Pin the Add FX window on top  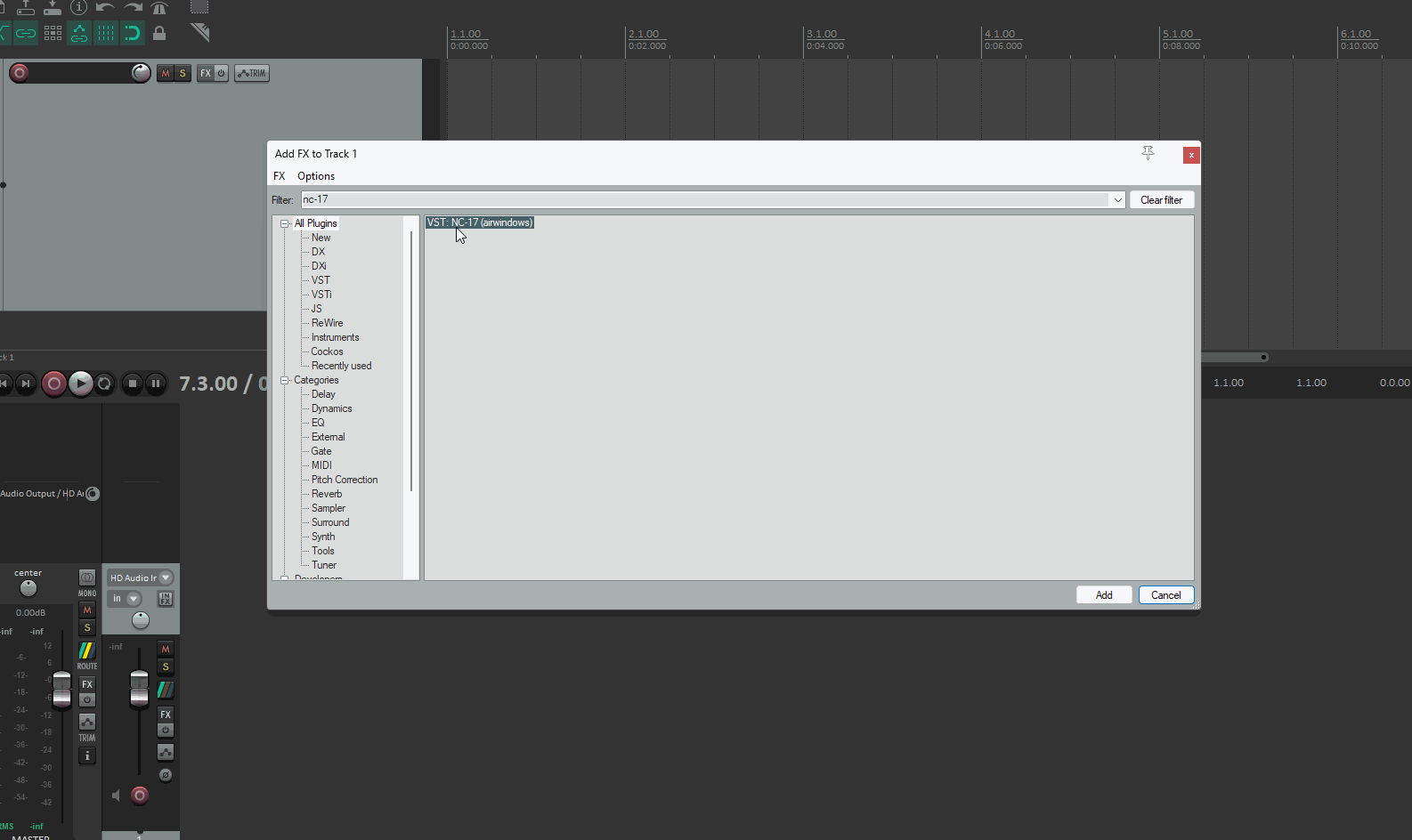coord(1148,153)
